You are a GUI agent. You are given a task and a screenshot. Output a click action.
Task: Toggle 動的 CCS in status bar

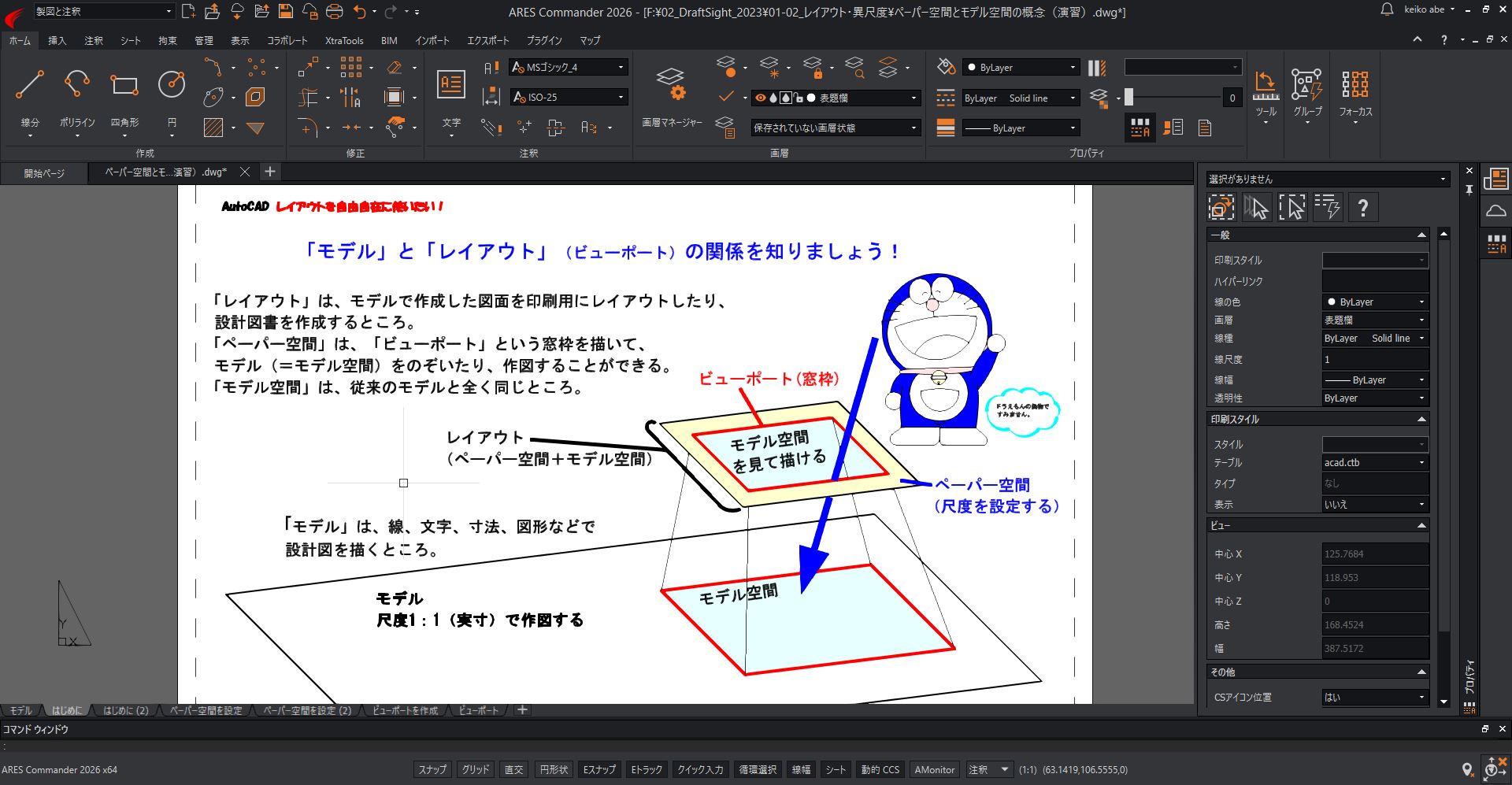point(880,769)
